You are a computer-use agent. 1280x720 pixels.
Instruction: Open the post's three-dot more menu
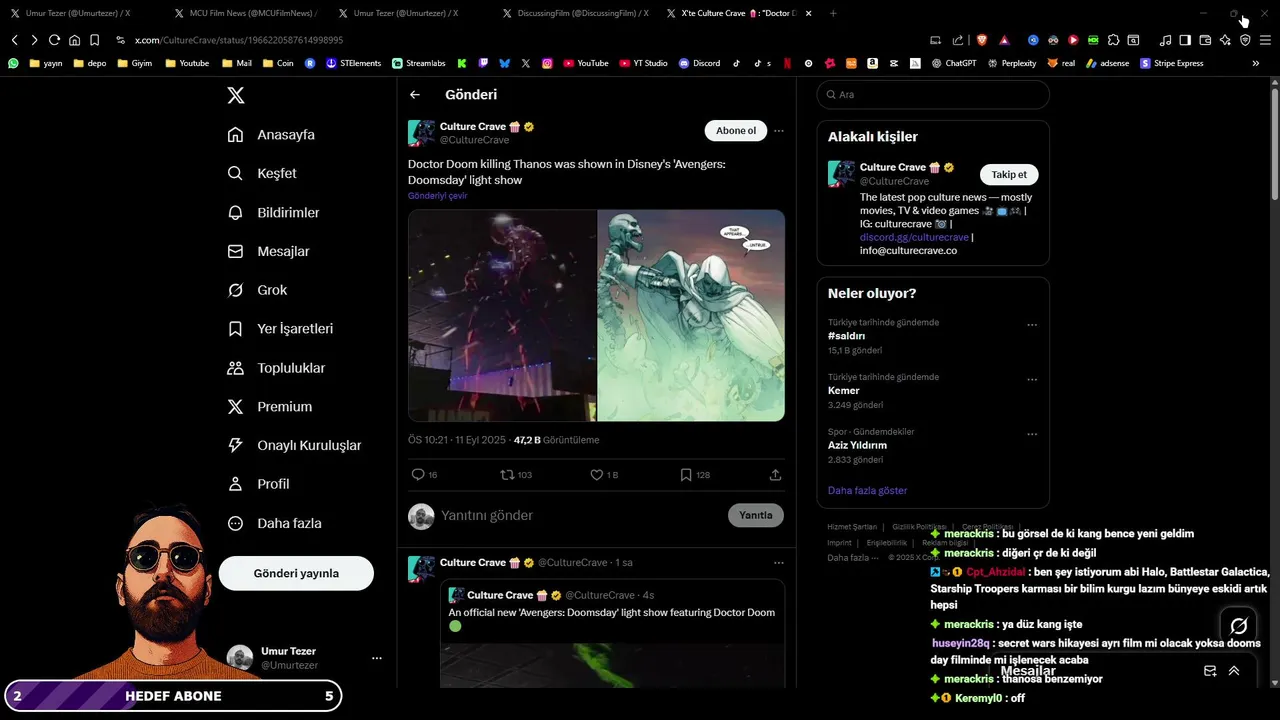point(778,131)
